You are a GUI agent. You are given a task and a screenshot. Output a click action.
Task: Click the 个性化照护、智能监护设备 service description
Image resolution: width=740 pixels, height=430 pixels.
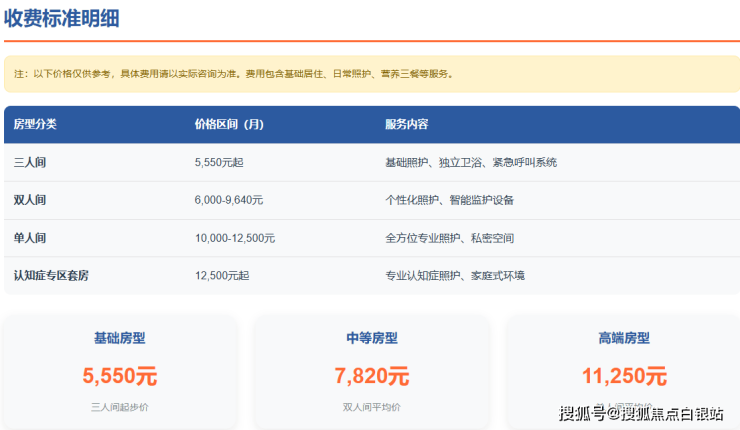[x=448, y=200]
